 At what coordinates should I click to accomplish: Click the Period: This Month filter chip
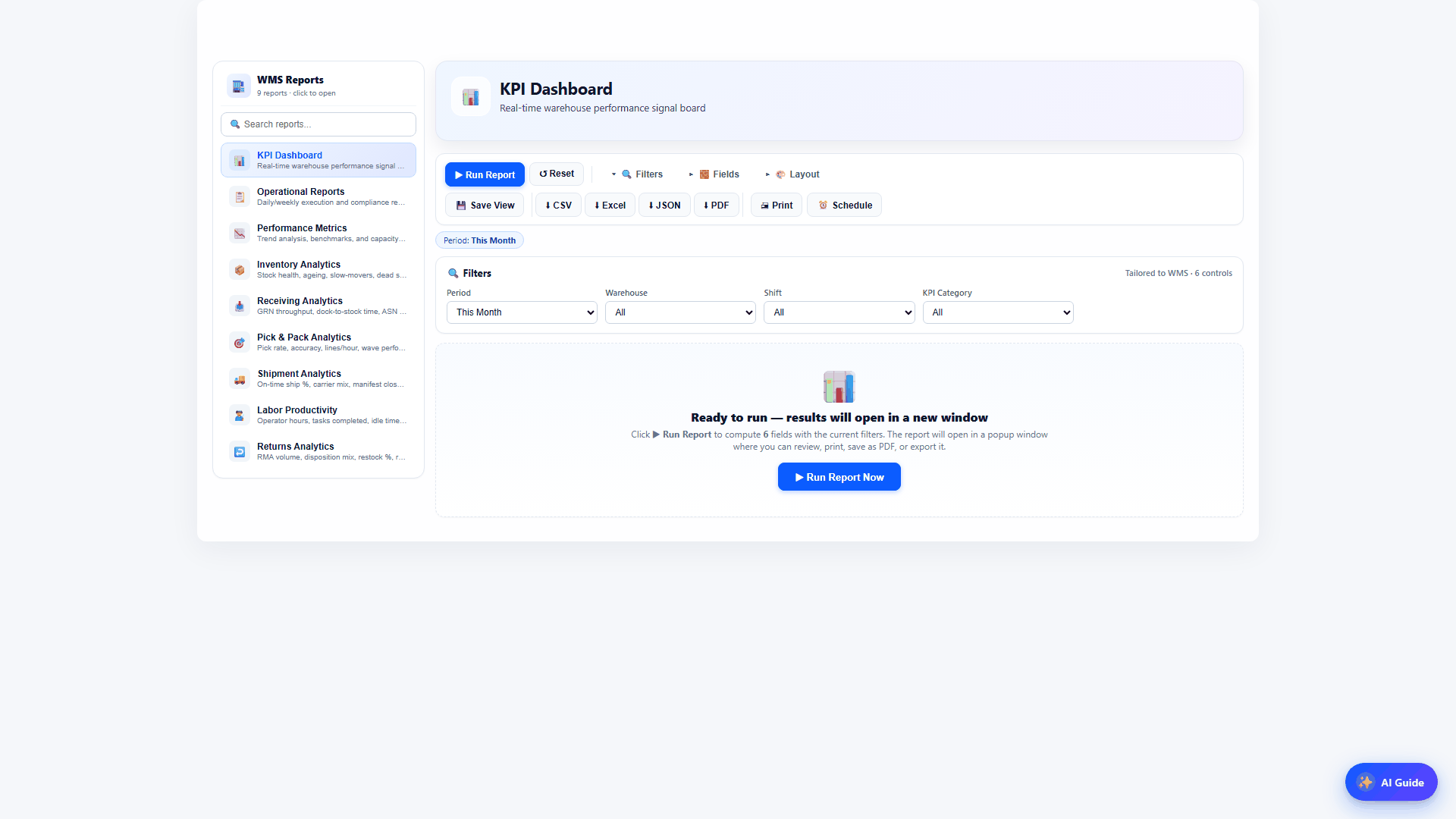[479, 240]
